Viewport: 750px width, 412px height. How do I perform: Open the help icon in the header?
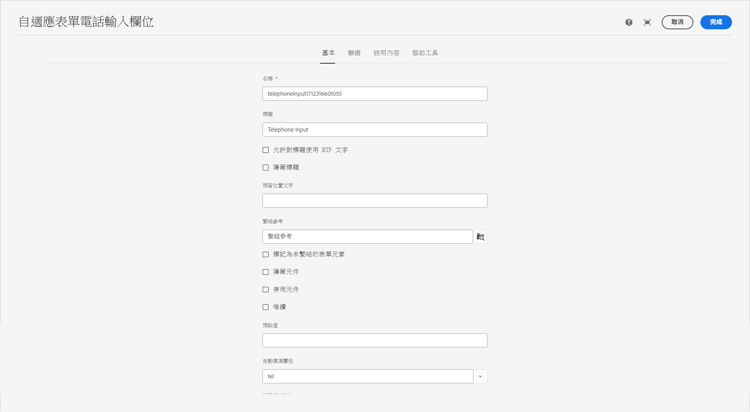629,22
